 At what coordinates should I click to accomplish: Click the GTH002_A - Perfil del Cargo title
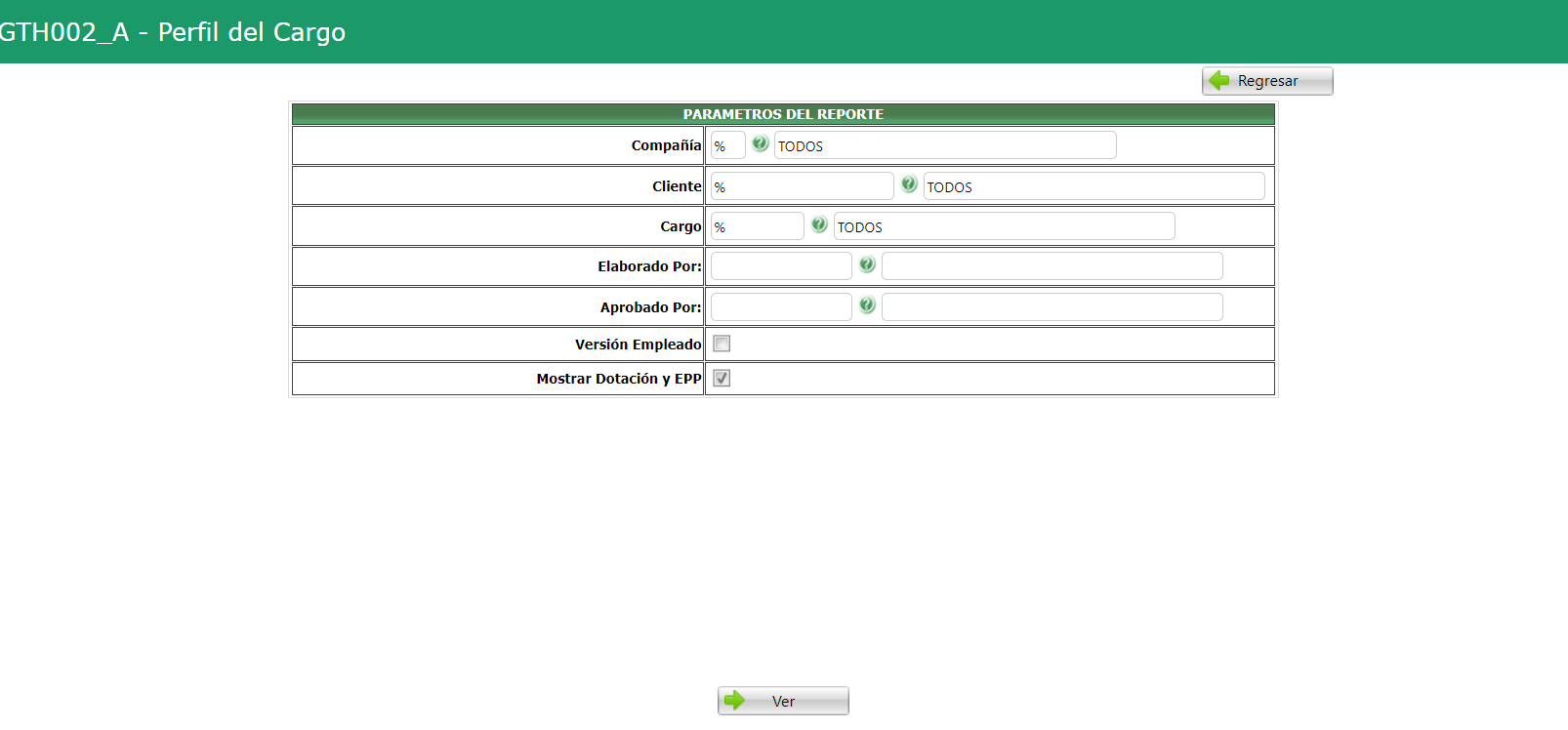172,32
